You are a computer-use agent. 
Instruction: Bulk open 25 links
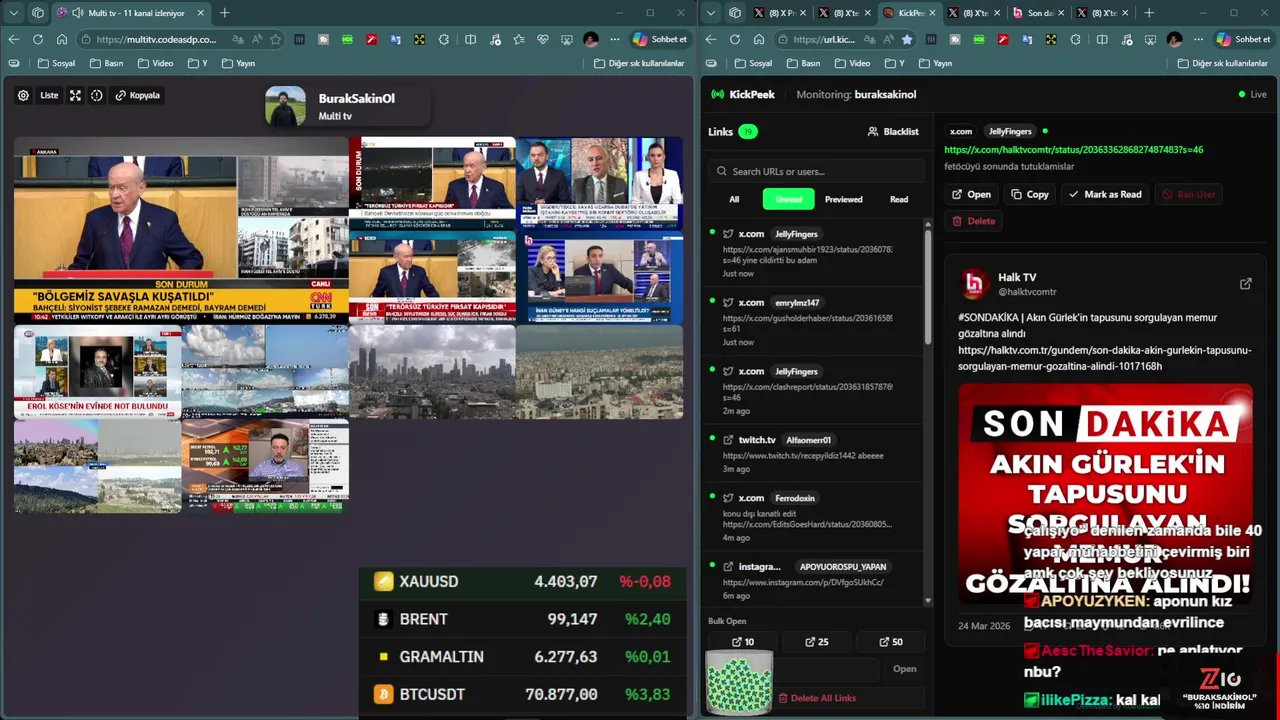coord(817,642)
